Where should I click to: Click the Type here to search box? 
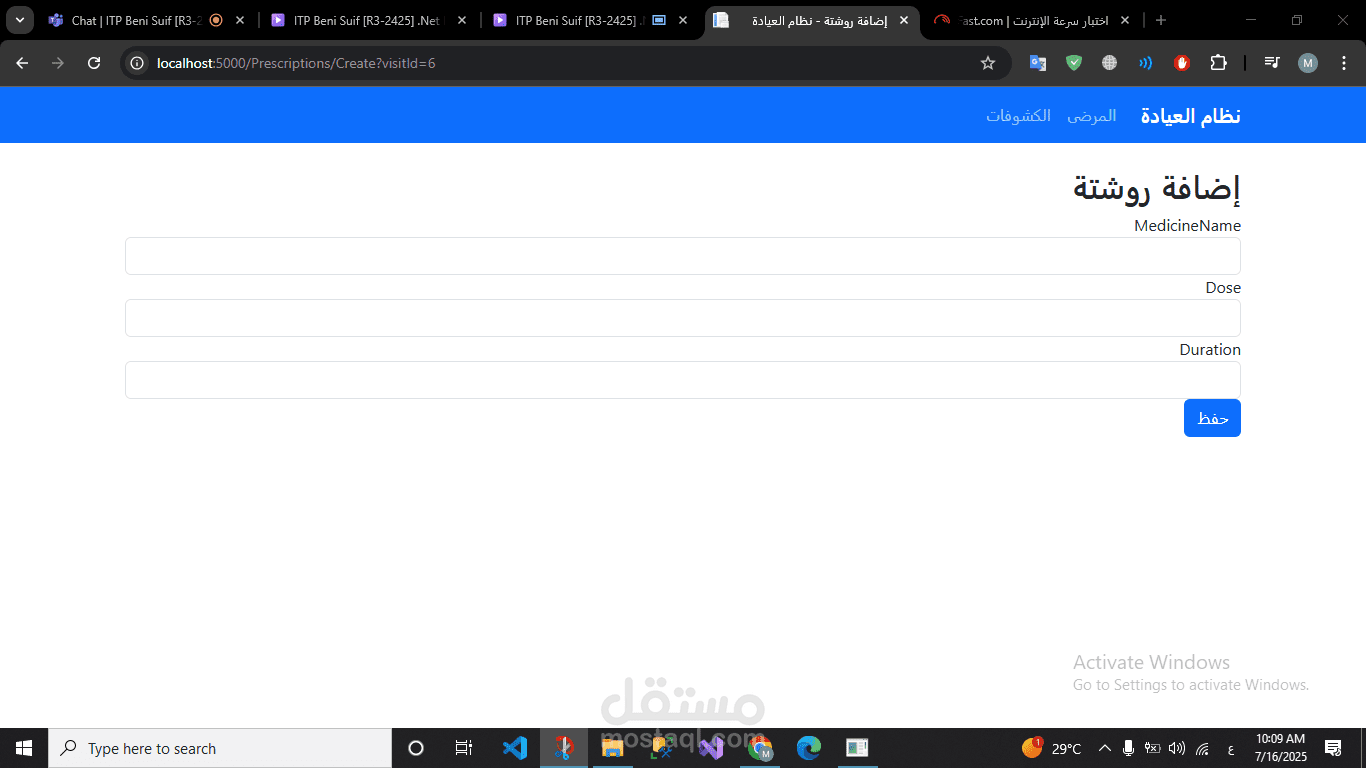coord(220,748)
